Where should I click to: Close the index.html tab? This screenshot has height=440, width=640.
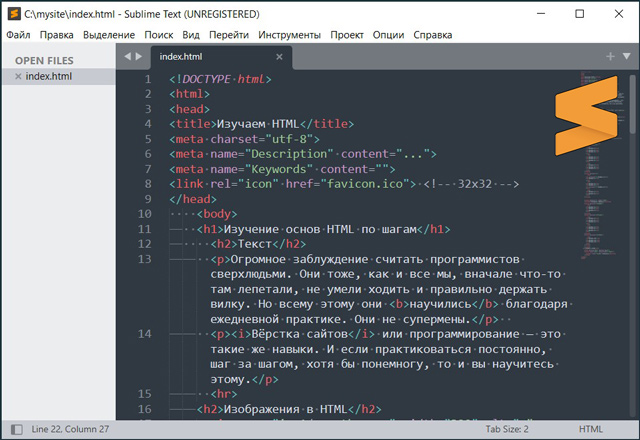[279, 57]
